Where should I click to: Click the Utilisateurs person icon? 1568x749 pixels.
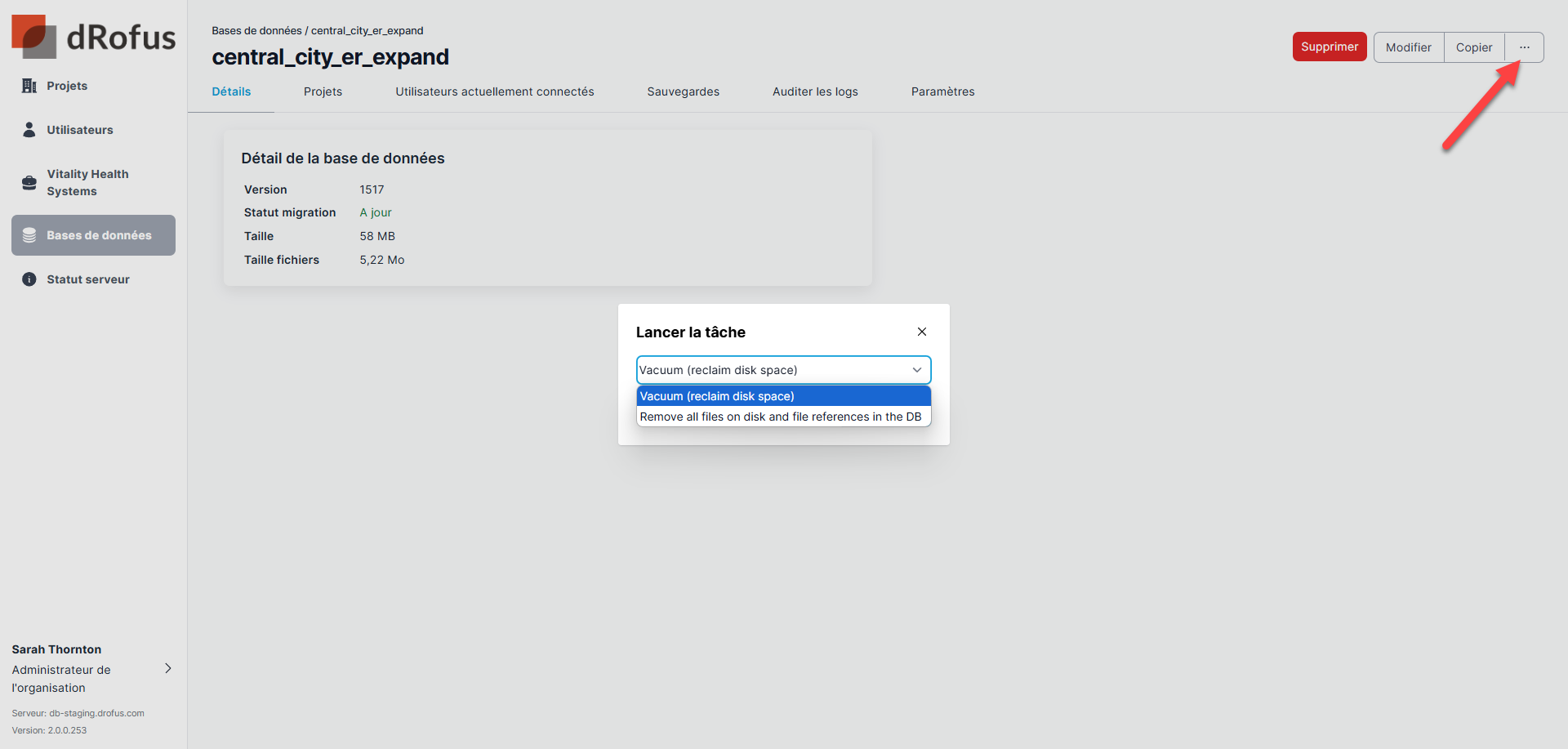(29, 130)
